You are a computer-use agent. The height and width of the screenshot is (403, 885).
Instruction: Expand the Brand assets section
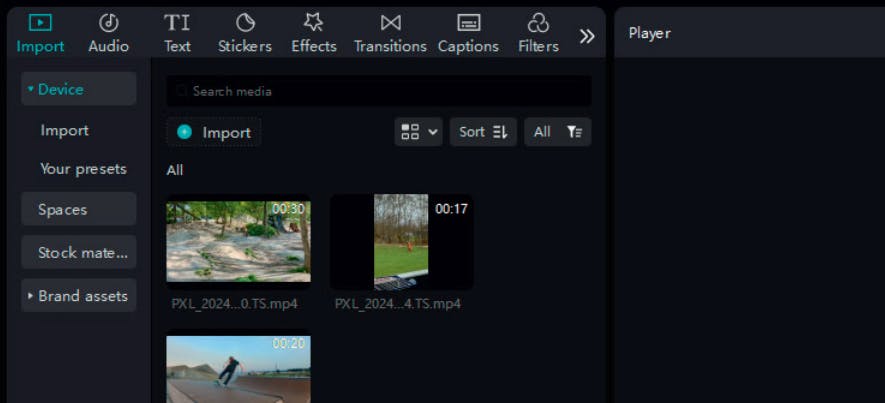click(78, 296)
